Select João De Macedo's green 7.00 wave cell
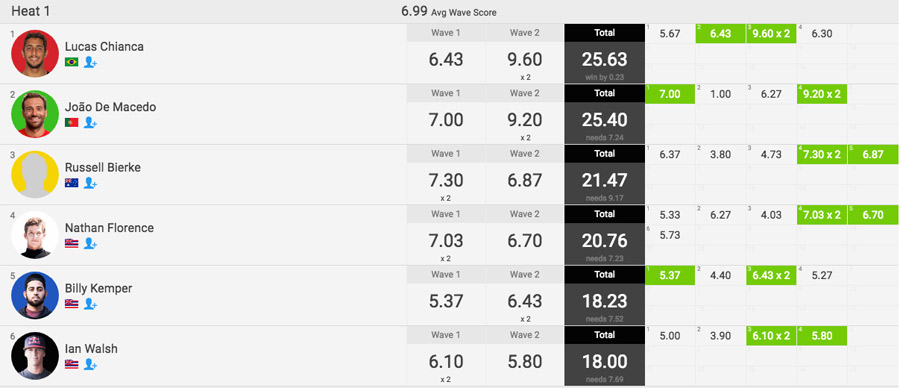The height and width of the screenshot is (388, 900). pyautogui.click(x=670, y=94)
